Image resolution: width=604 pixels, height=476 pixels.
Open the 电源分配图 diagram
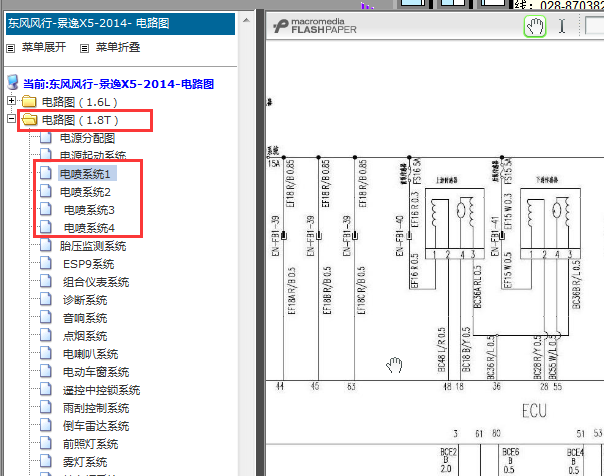[87, 138]
